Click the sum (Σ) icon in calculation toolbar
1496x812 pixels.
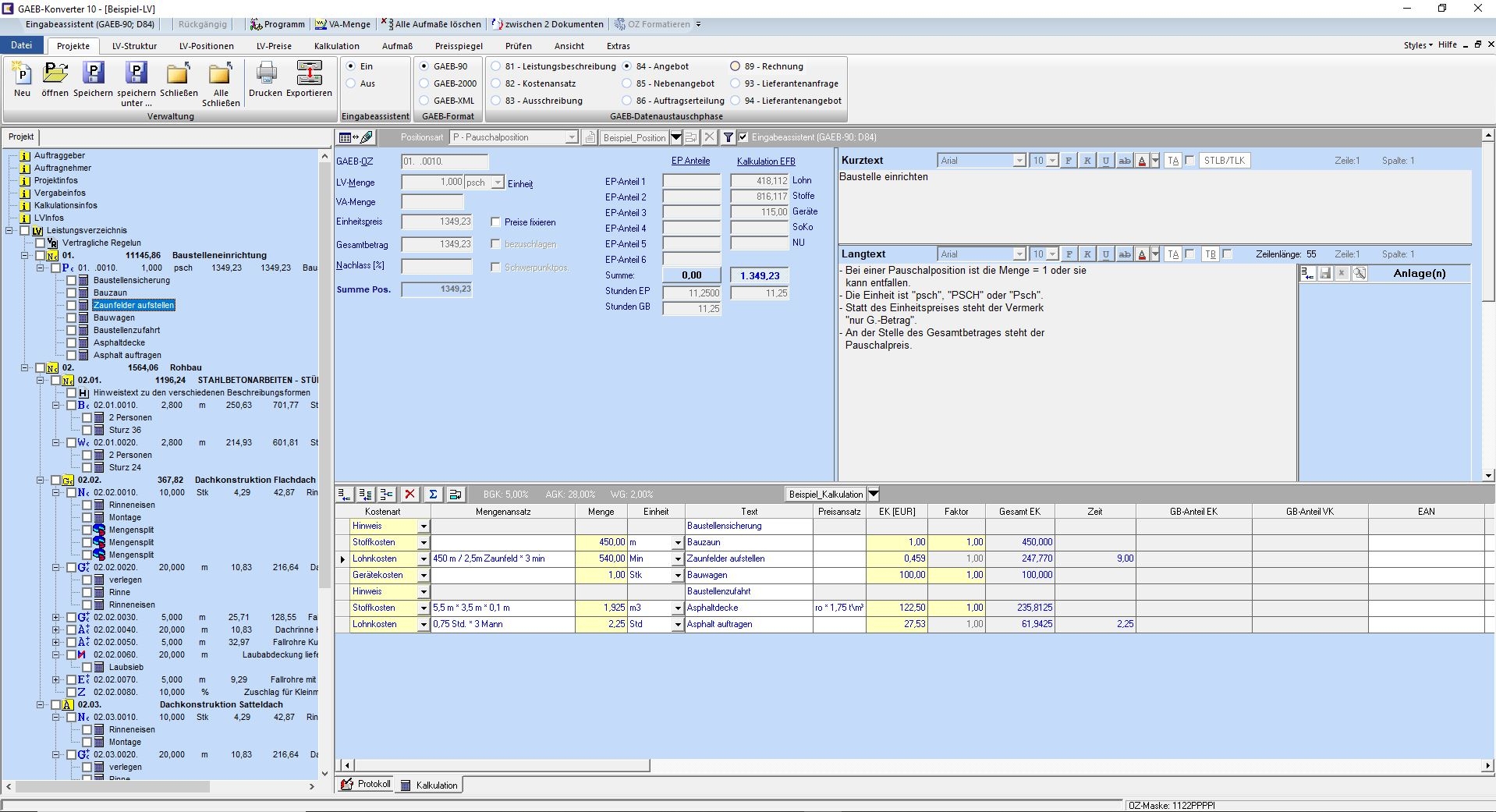pos(433,495)
